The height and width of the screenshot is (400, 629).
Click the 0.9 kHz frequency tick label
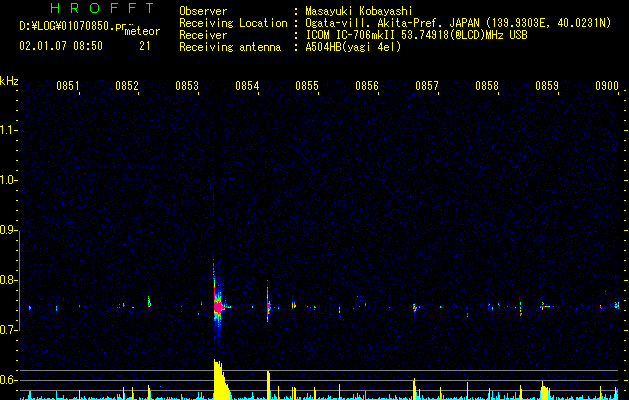[x=8, y=230]
